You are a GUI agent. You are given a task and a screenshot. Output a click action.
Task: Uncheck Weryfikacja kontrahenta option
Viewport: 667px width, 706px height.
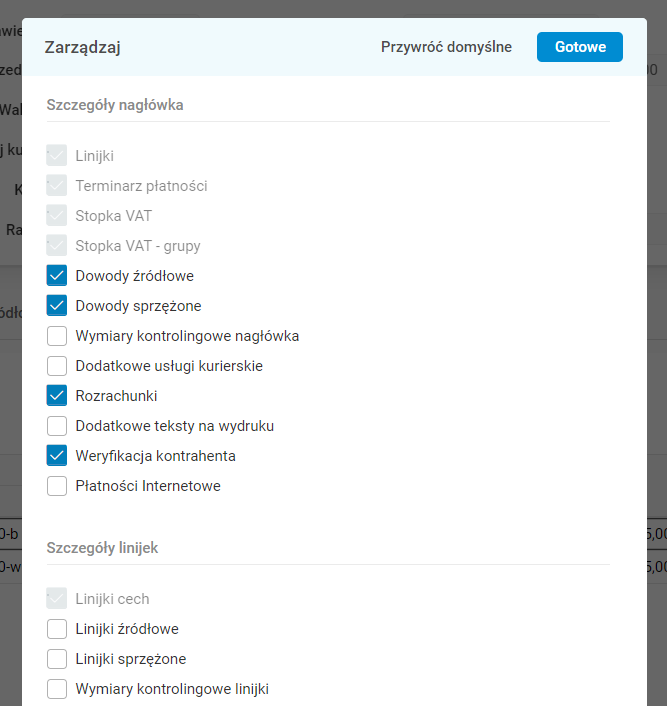tap(57, 456)
